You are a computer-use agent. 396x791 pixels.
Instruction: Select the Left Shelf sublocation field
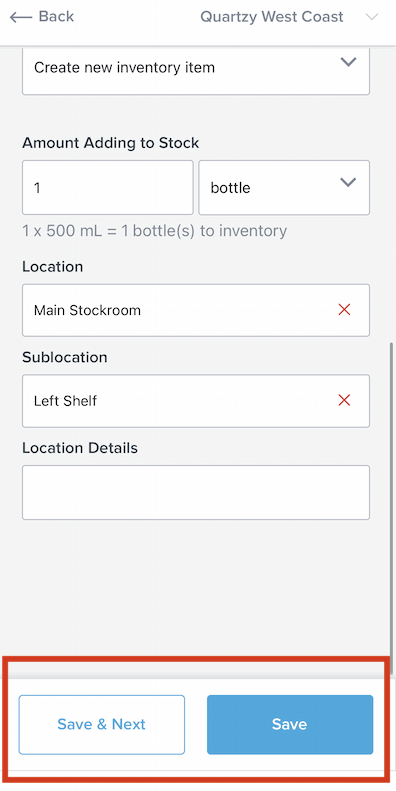(x=196, y=401)
